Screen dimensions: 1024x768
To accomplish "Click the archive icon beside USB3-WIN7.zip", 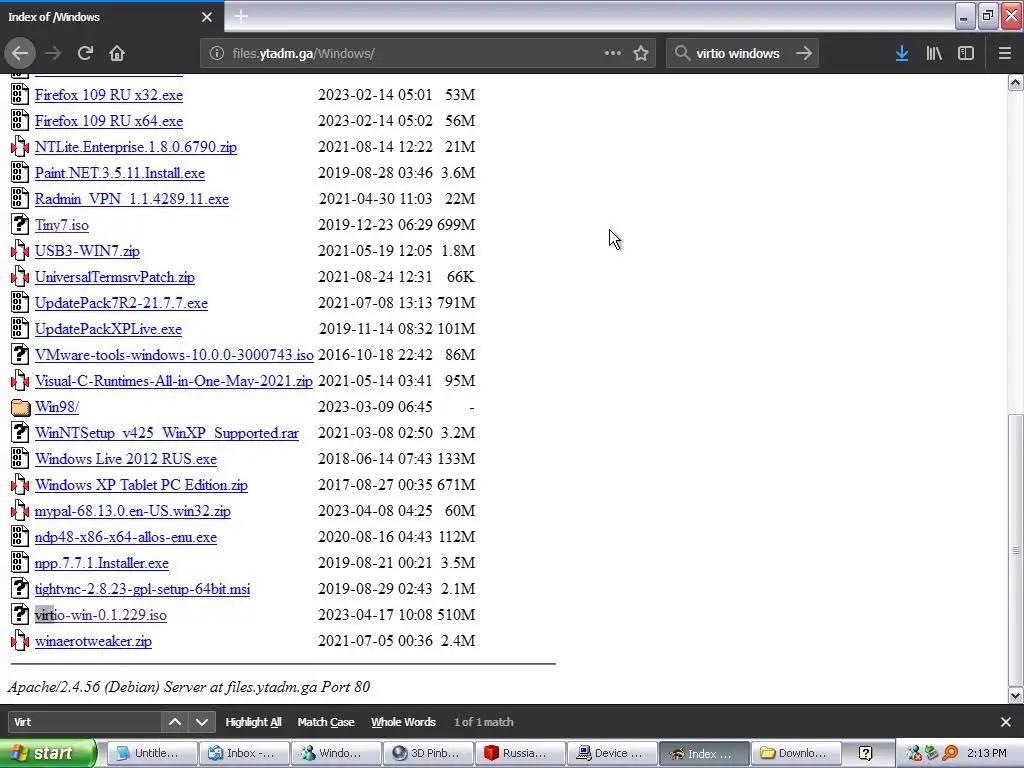I will [x=20, y=251].
